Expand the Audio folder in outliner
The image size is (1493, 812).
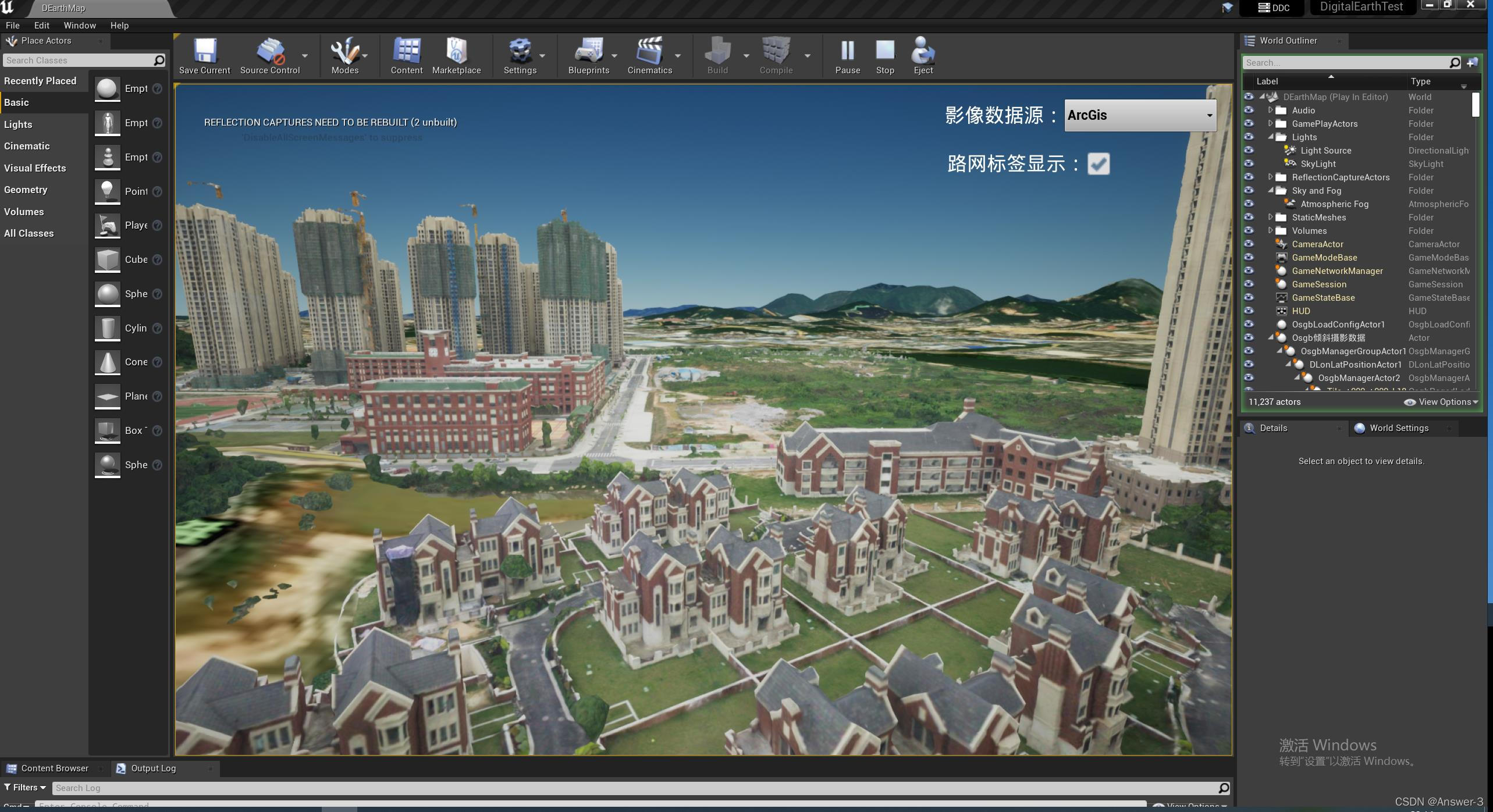tap(1271, 110)
